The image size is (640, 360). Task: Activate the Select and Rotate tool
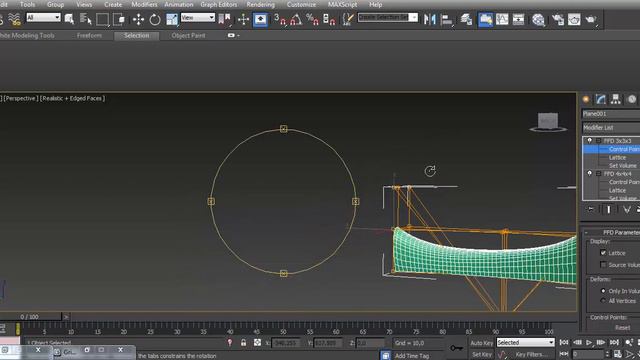155,19
